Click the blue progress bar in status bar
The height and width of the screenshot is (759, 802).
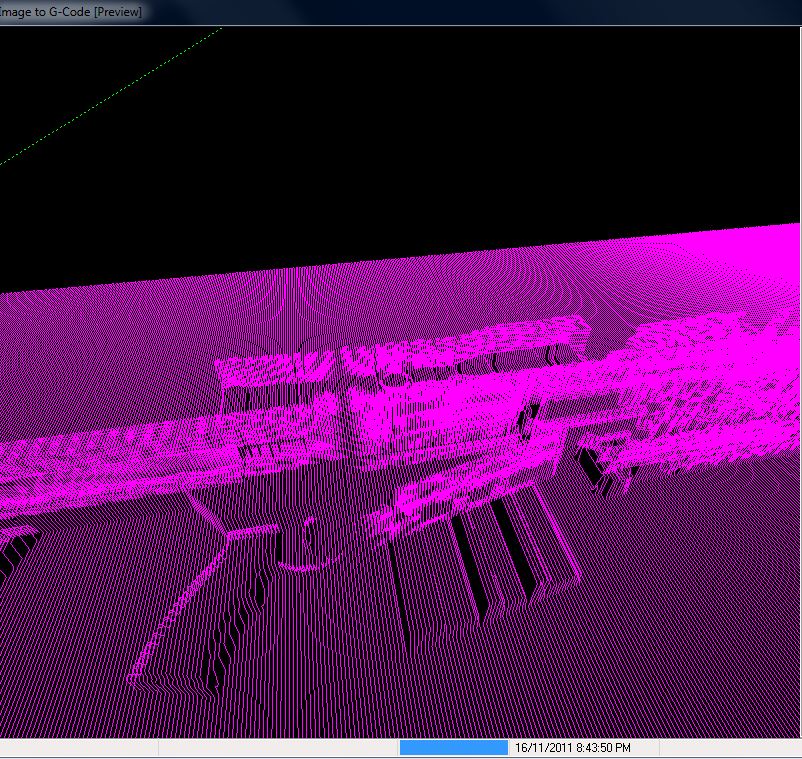point(453,747)
